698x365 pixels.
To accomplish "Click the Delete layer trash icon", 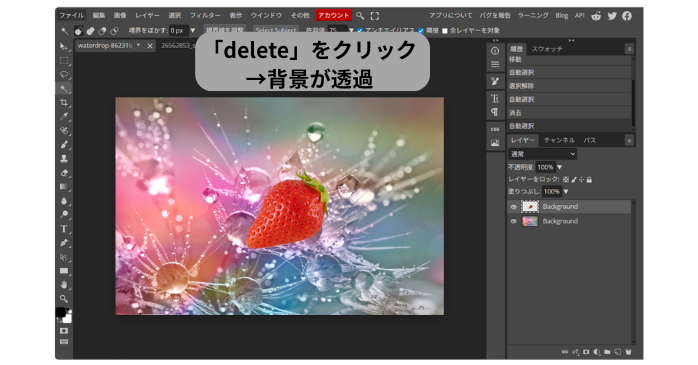I will (629, 352).
